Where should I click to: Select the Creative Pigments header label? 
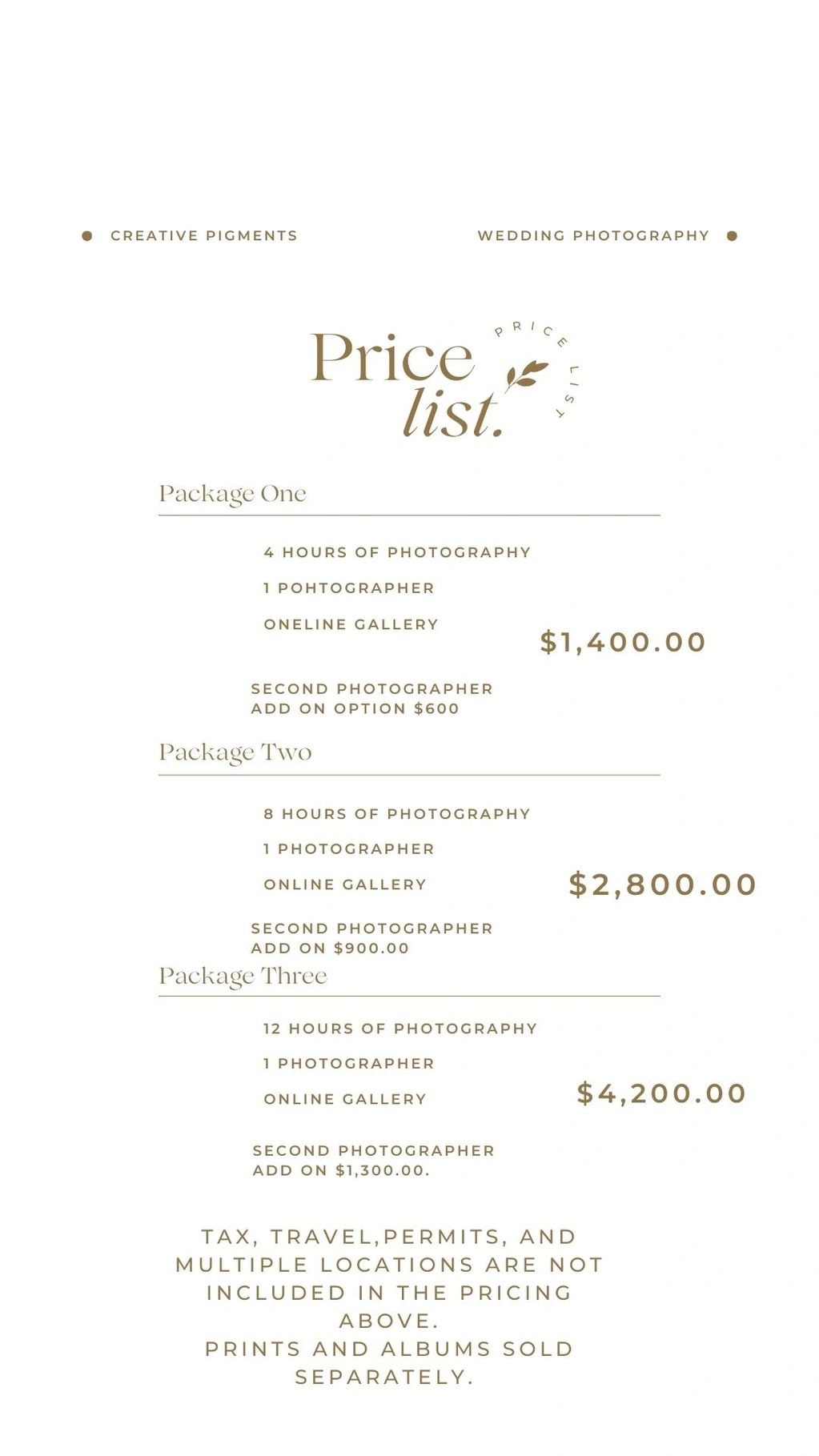(204, 235)
